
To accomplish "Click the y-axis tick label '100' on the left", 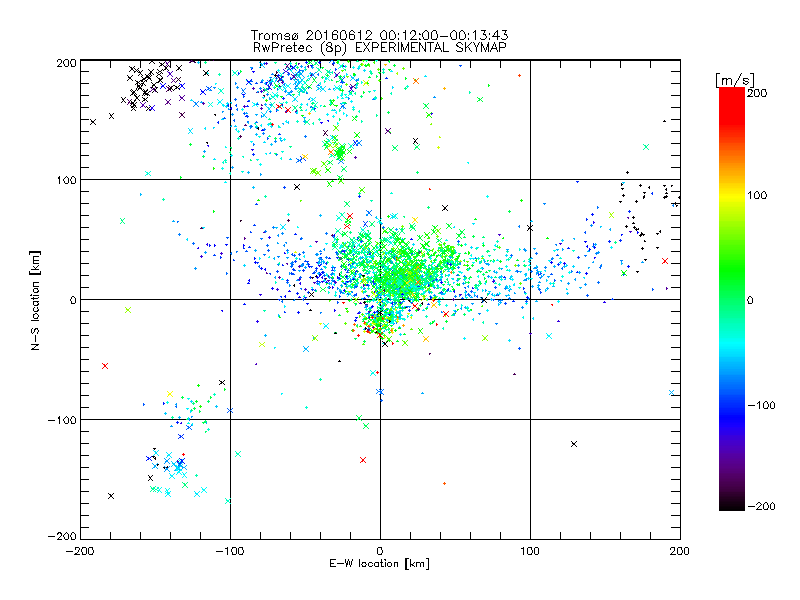I will (x=66, y=180).
